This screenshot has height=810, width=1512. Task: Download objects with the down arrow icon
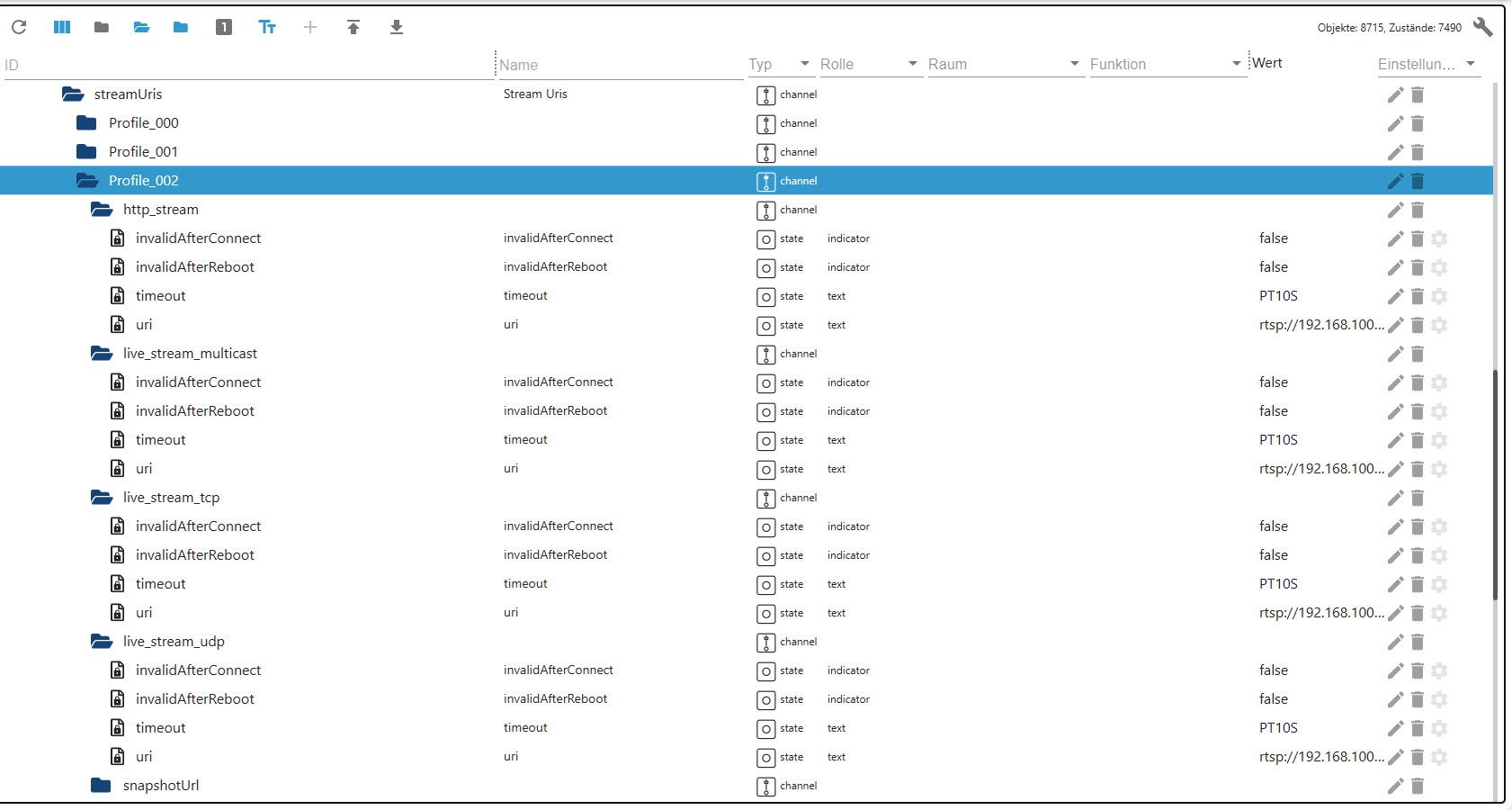pos(397,27)
